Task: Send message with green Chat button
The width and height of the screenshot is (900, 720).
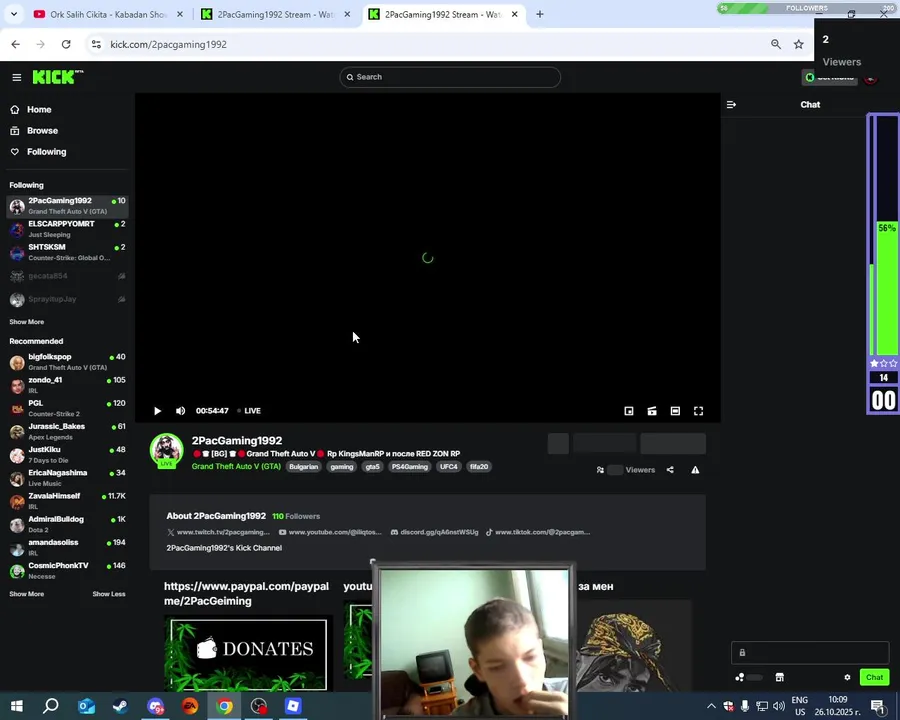Action: coord(874,678)
